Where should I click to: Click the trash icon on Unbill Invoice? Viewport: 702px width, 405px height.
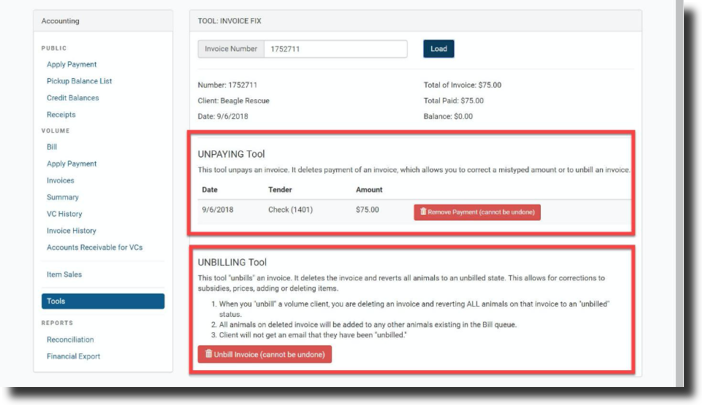(208, 354)
